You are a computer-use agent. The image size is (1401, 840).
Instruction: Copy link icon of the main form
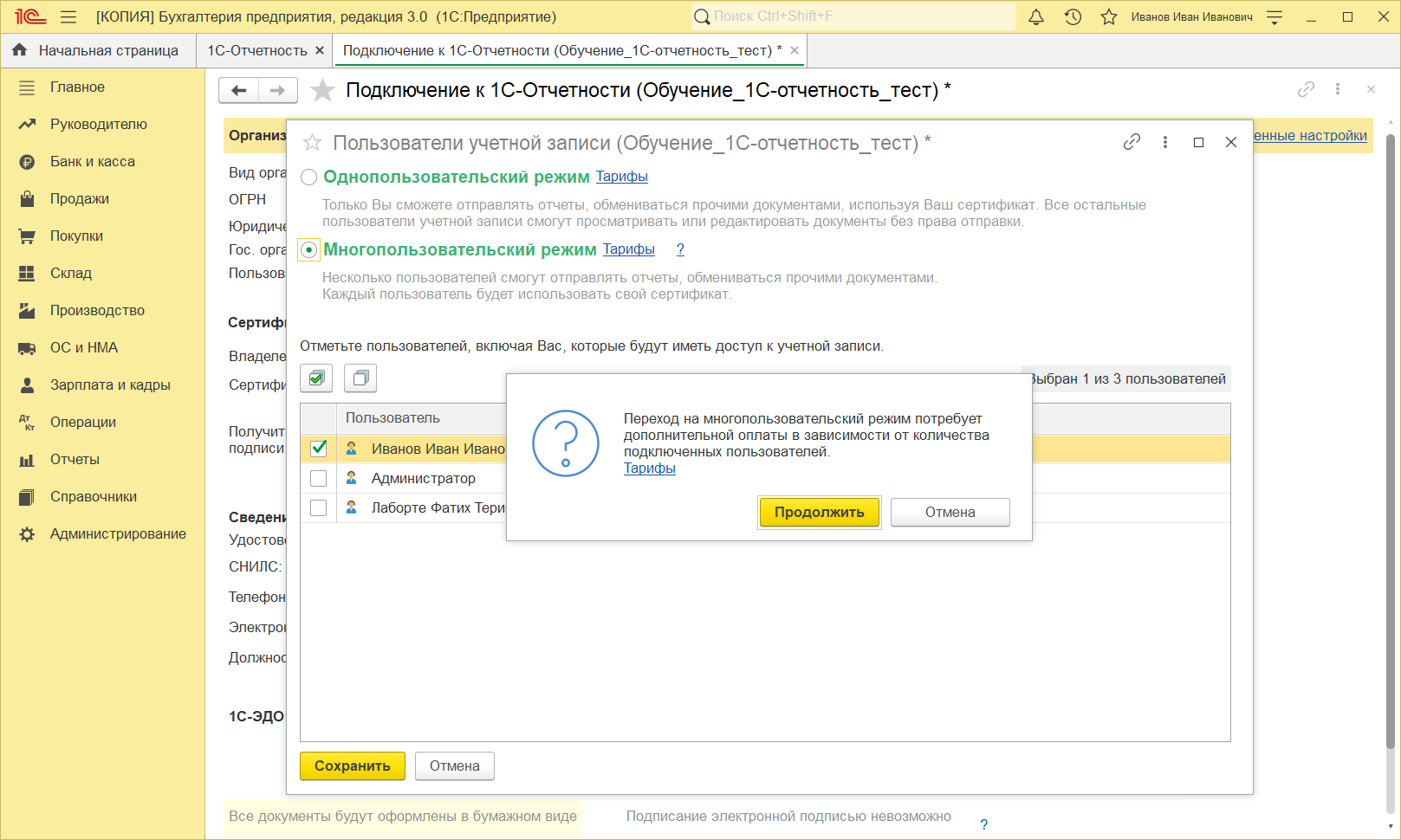[1306, 89]
